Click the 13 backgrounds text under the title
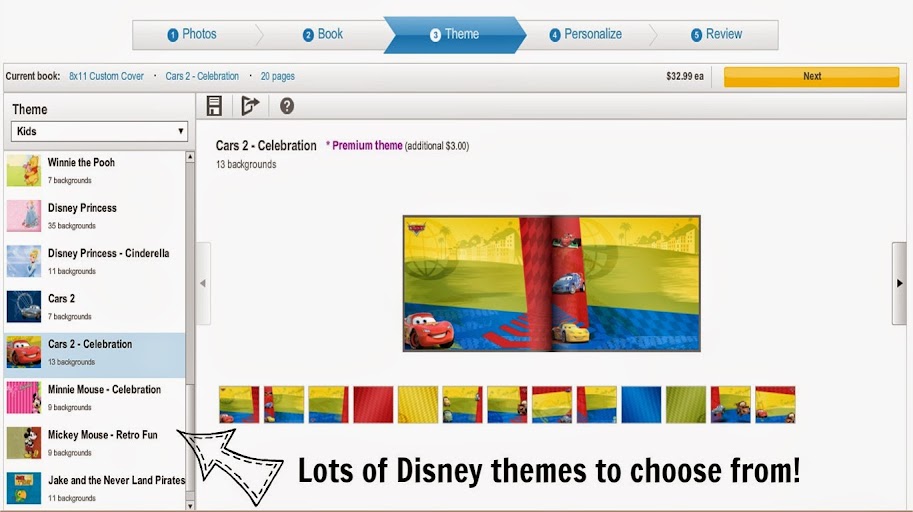 [246, 164]
